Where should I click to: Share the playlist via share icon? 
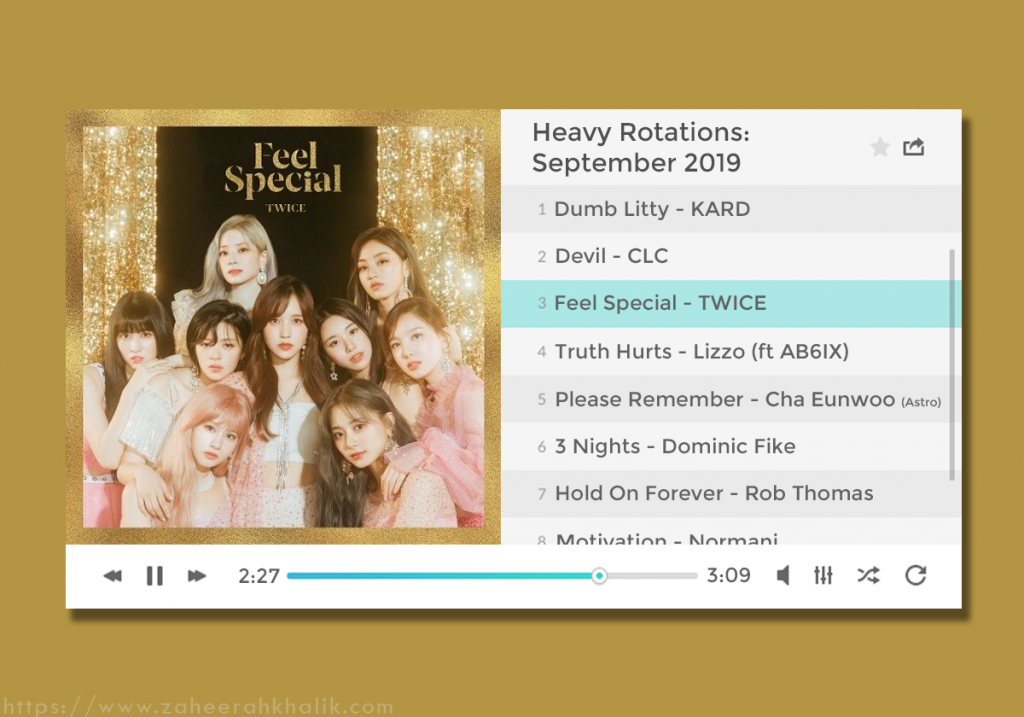point(914,147)
